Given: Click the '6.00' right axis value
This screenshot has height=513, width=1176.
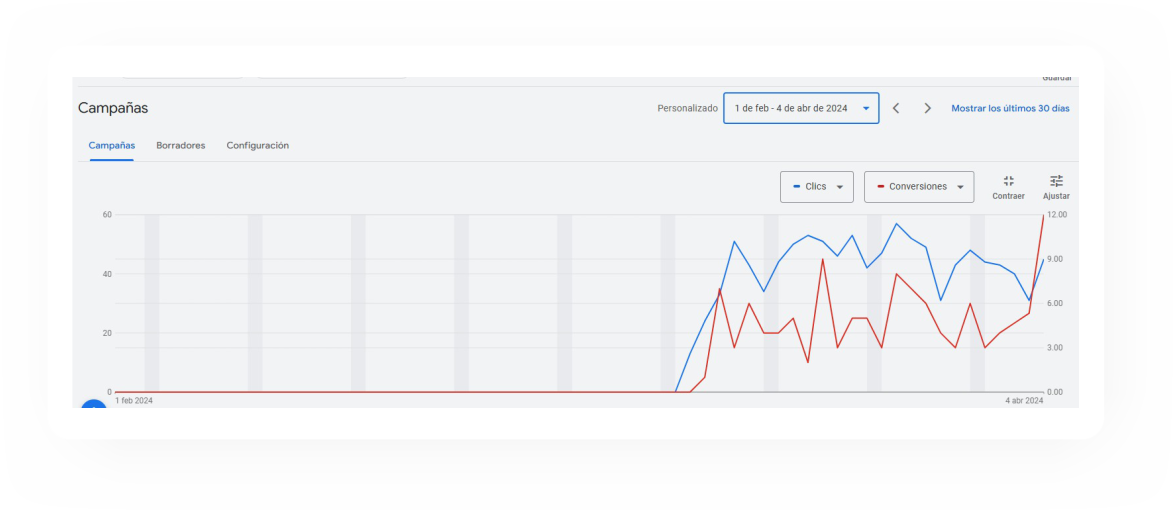Looking at the screenshot, I should click(x=1057, y=303).
